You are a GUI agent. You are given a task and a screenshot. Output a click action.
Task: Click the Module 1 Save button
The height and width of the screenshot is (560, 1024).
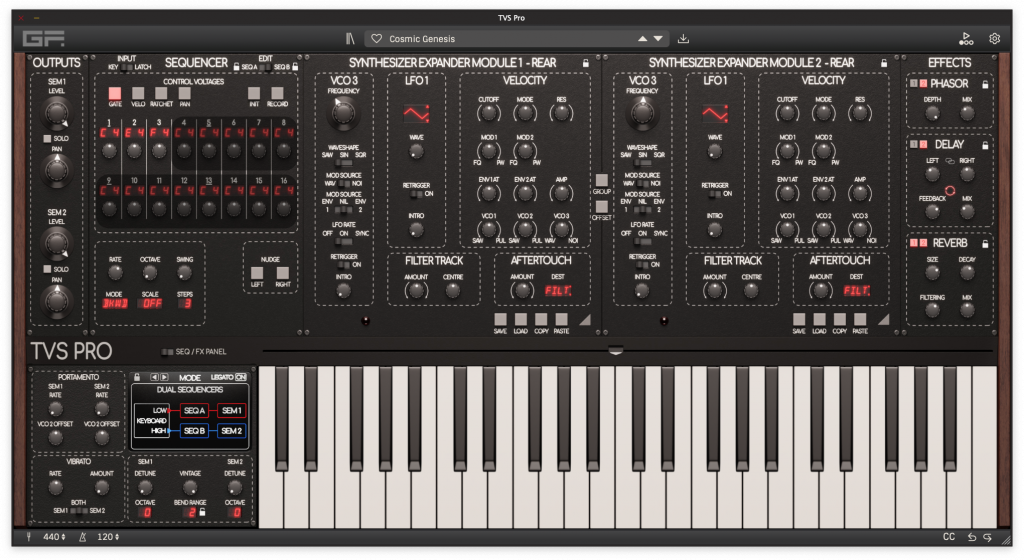(500, 319)
